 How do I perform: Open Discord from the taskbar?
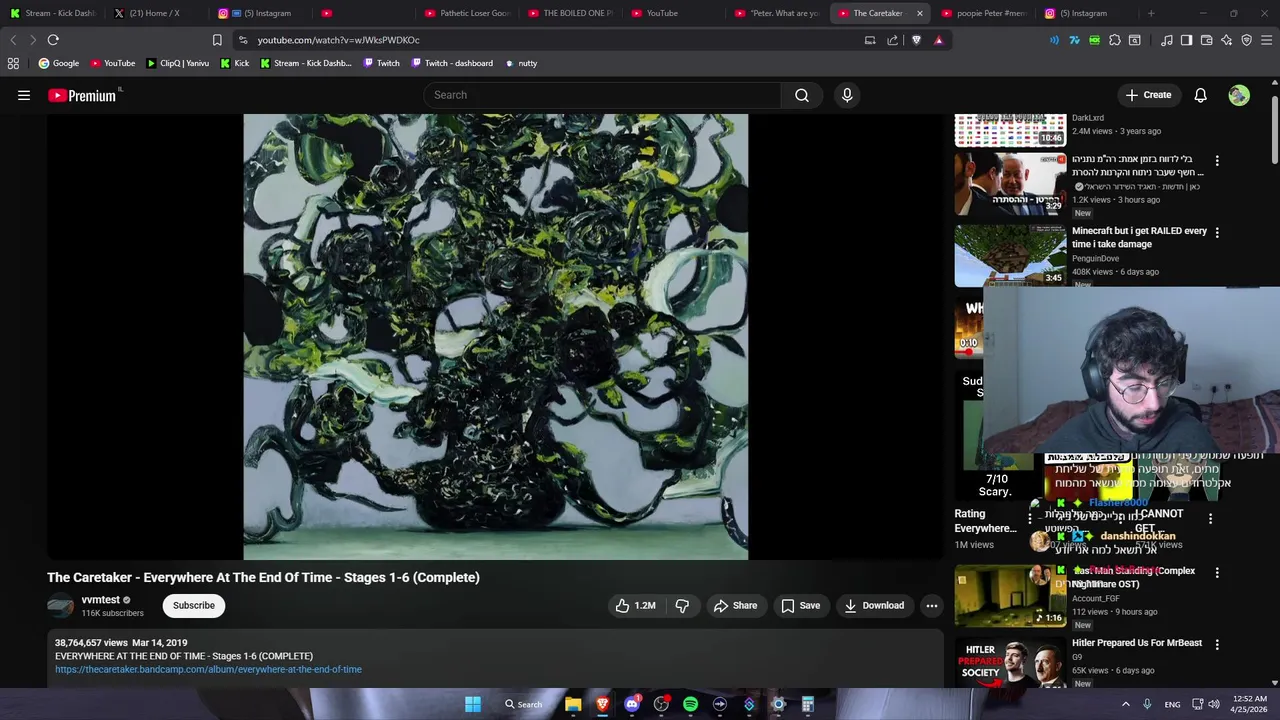click(632, 704)
